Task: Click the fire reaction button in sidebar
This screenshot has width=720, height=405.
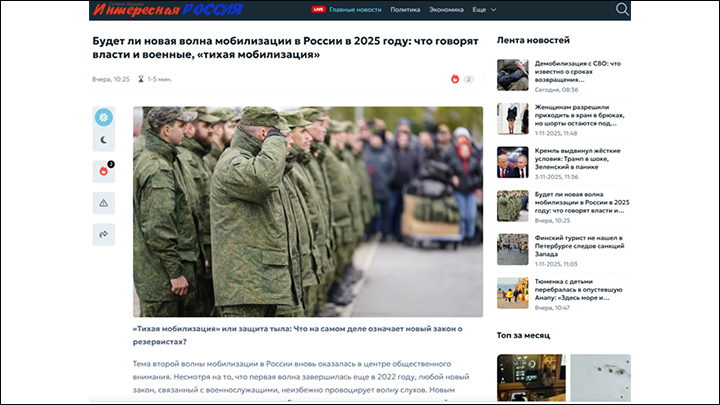Action: pyautogui.click(x=104, y=174)
